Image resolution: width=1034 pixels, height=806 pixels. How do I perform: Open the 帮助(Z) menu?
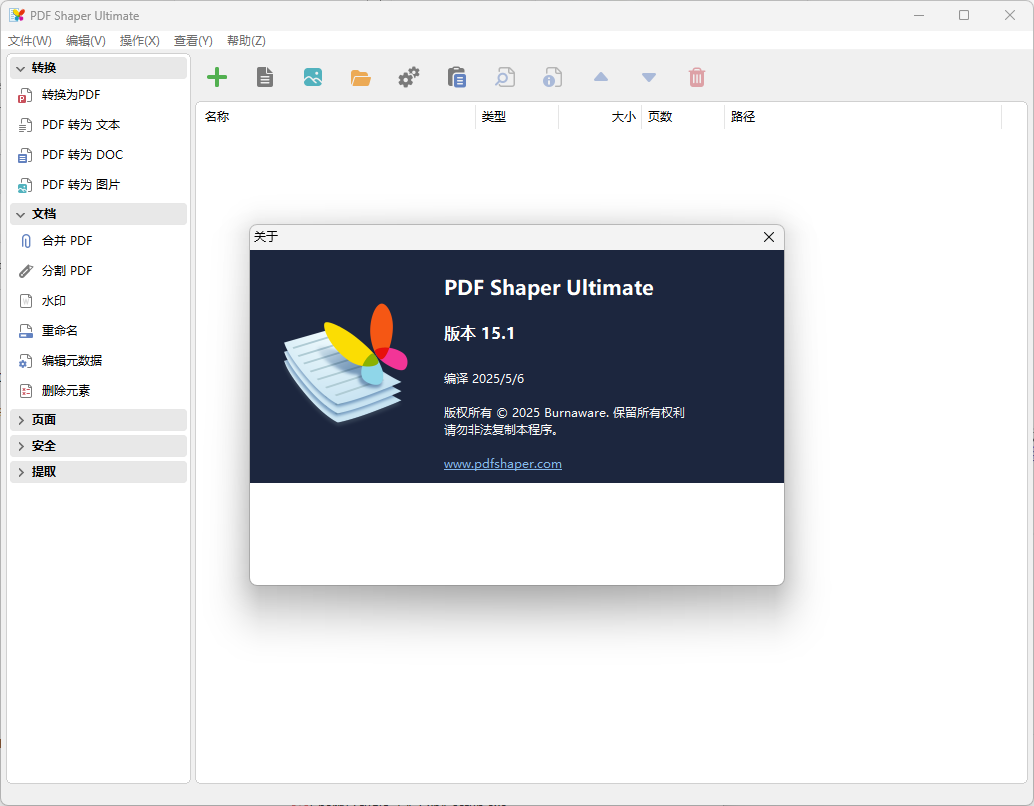click(x=246, y=41)
